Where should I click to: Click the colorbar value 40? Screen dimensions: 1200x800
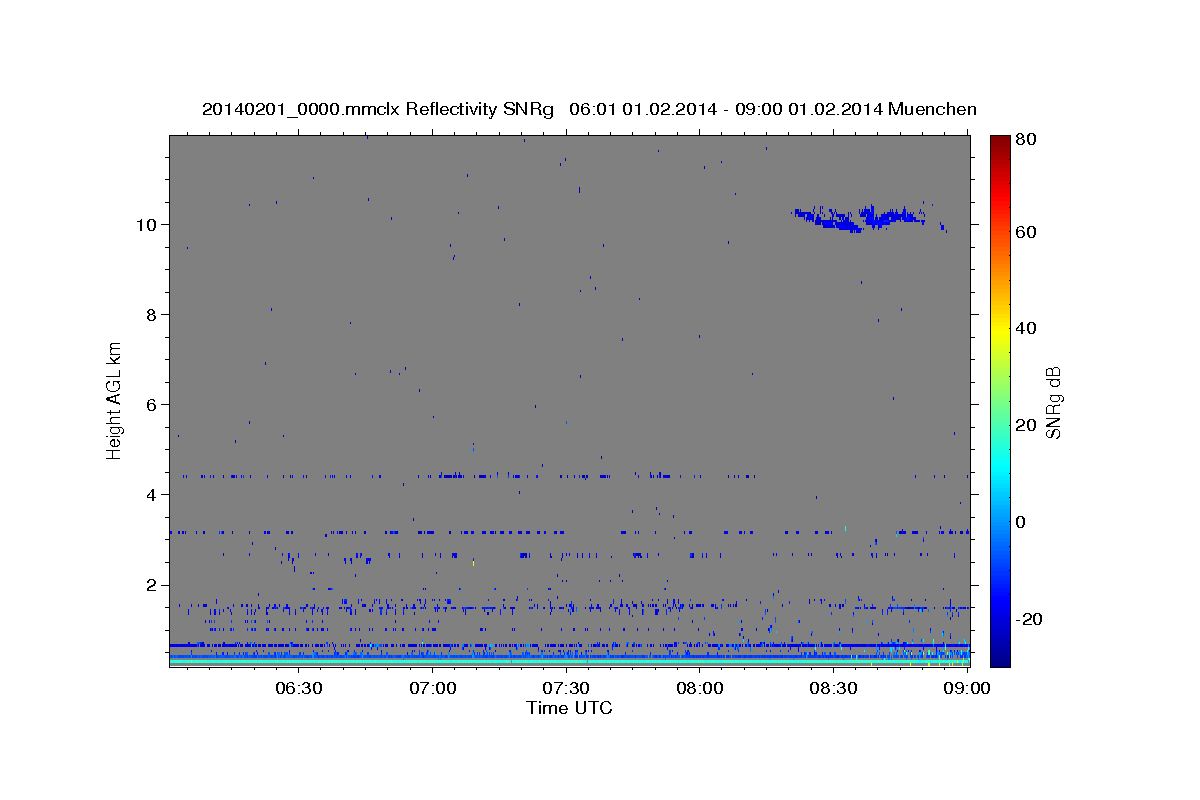point(1028,328)
